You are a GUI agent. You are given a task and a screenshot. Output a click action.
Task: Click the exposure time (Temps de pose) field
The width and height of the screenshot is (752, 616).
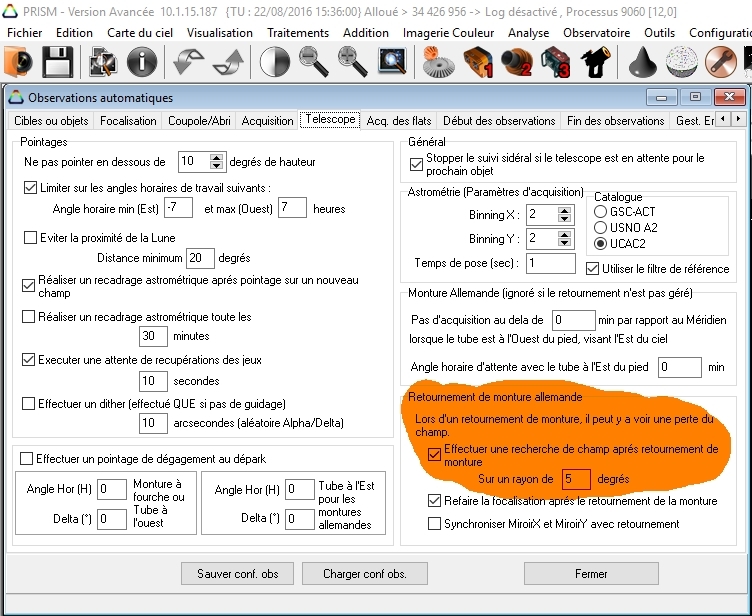pos(550,263)
